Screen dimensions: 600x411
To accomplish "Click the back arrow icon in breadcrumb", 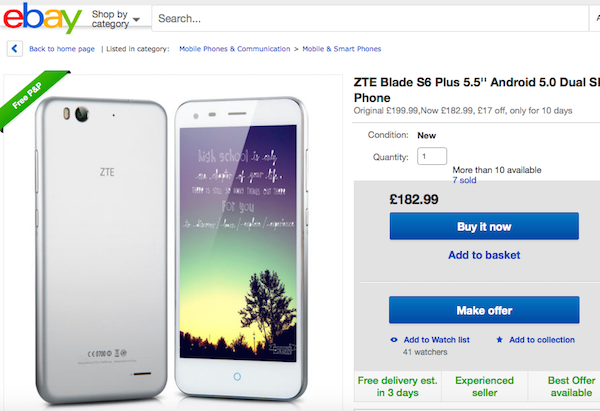I will click(15, 48).
